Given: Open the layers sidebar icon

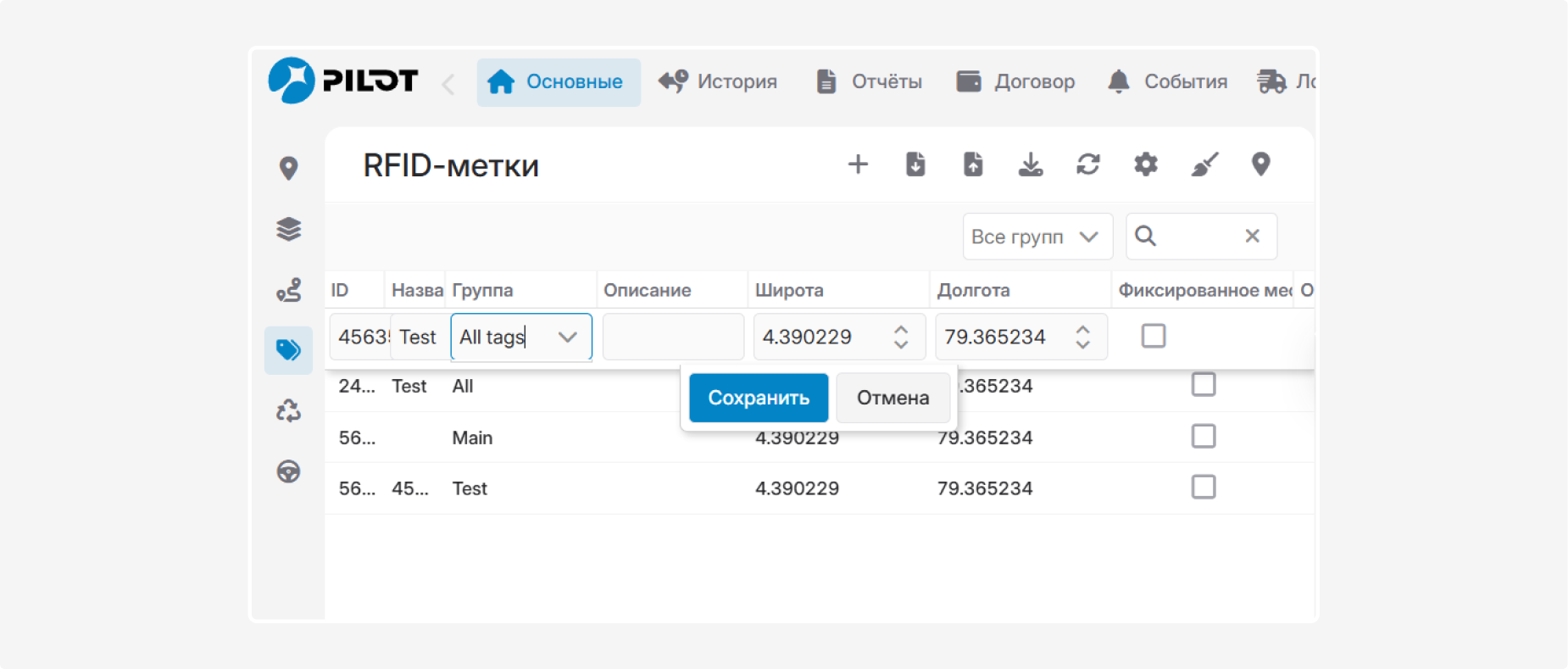Looking at the screenshot, I should coord(288,229).
